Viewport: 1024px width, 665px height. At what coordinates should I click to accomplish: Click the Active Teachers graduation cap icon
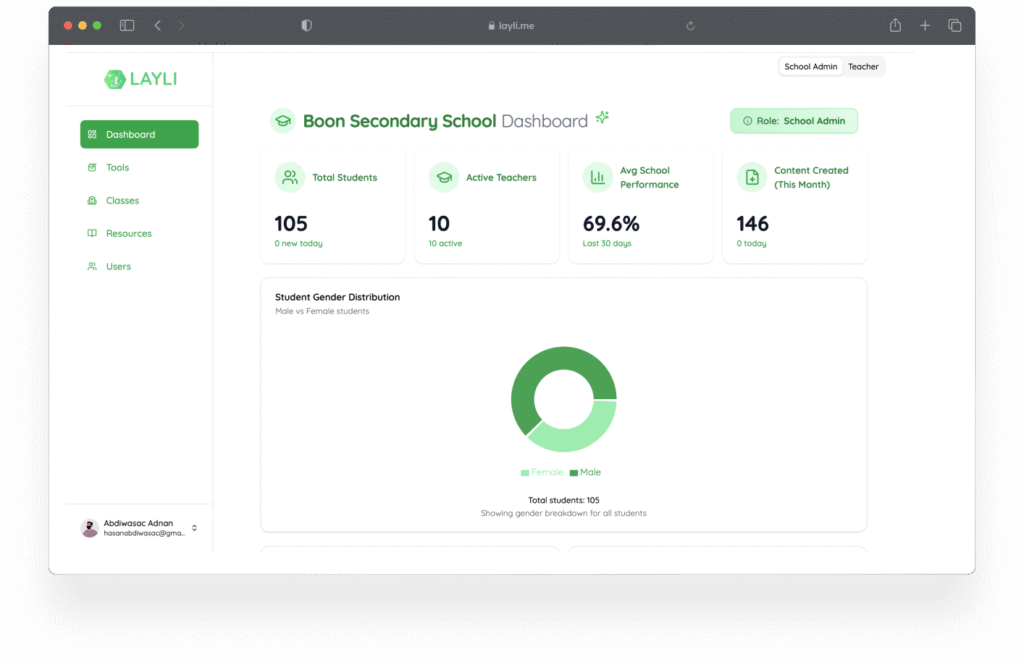[x=444, y=177]
